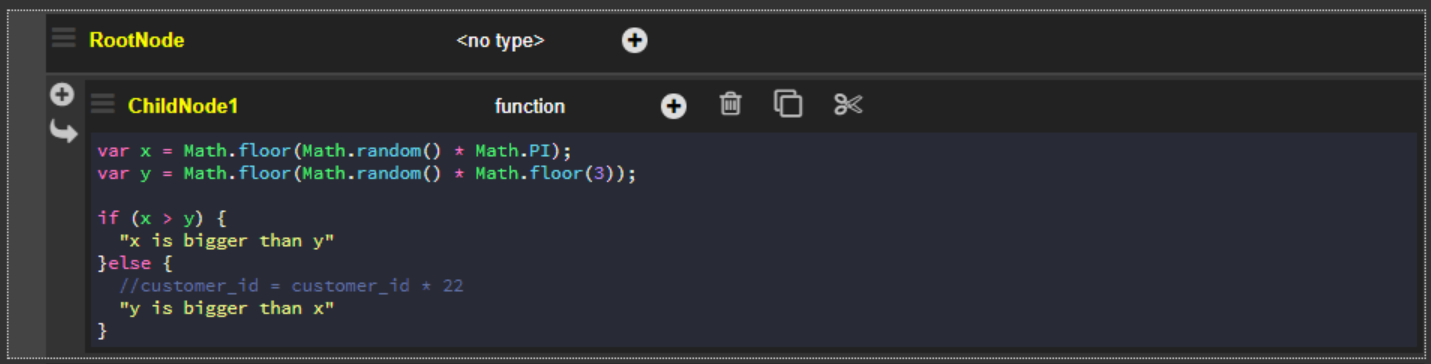This screenshot has height=364, width=1431.
Task: Click the plus icon left of ChildNode1
Action: tap(62, 95)
